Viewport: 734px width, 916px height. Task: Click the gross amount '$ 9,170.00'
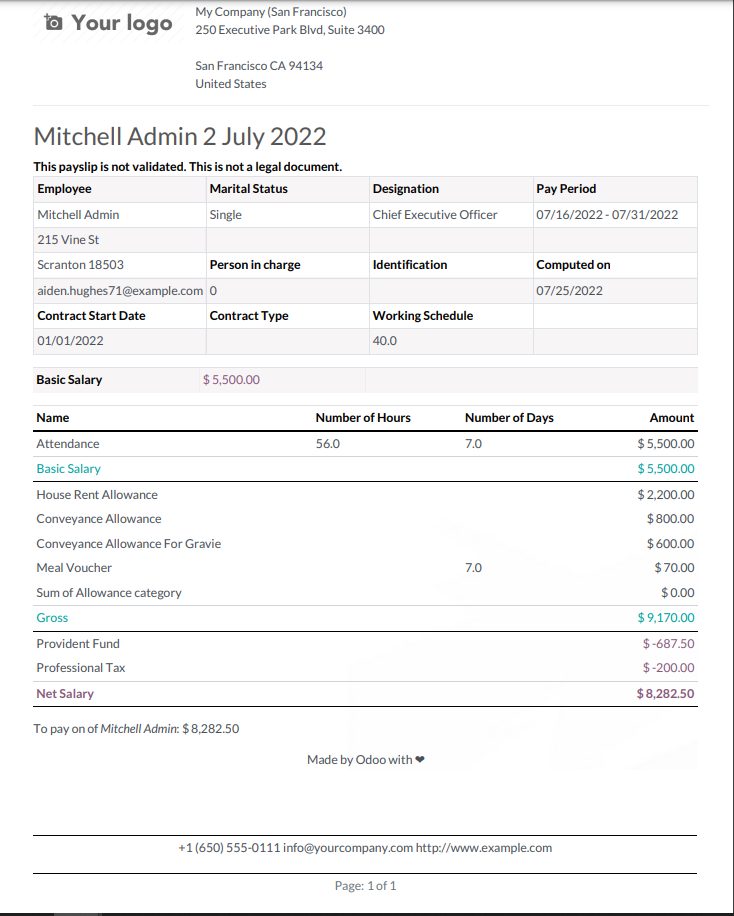[x=666, y=618]
